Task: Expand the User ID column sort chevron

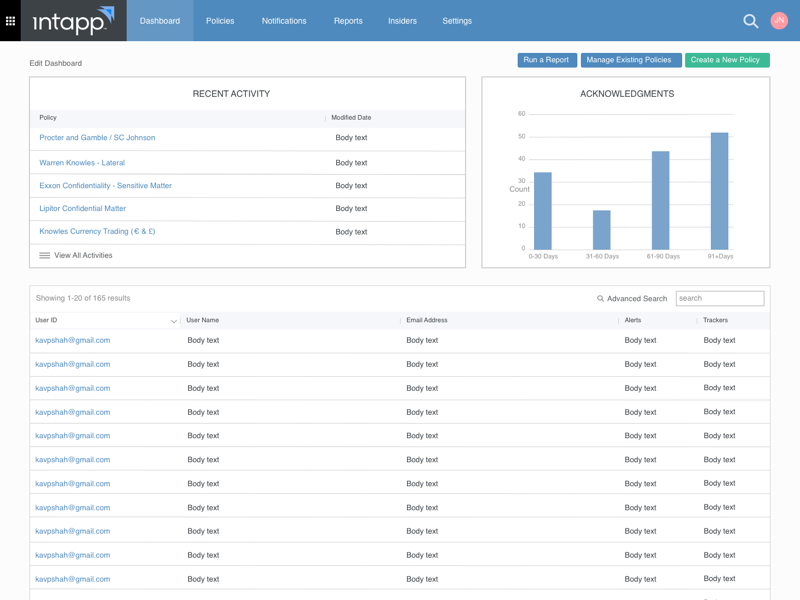Action: (173, 321)
